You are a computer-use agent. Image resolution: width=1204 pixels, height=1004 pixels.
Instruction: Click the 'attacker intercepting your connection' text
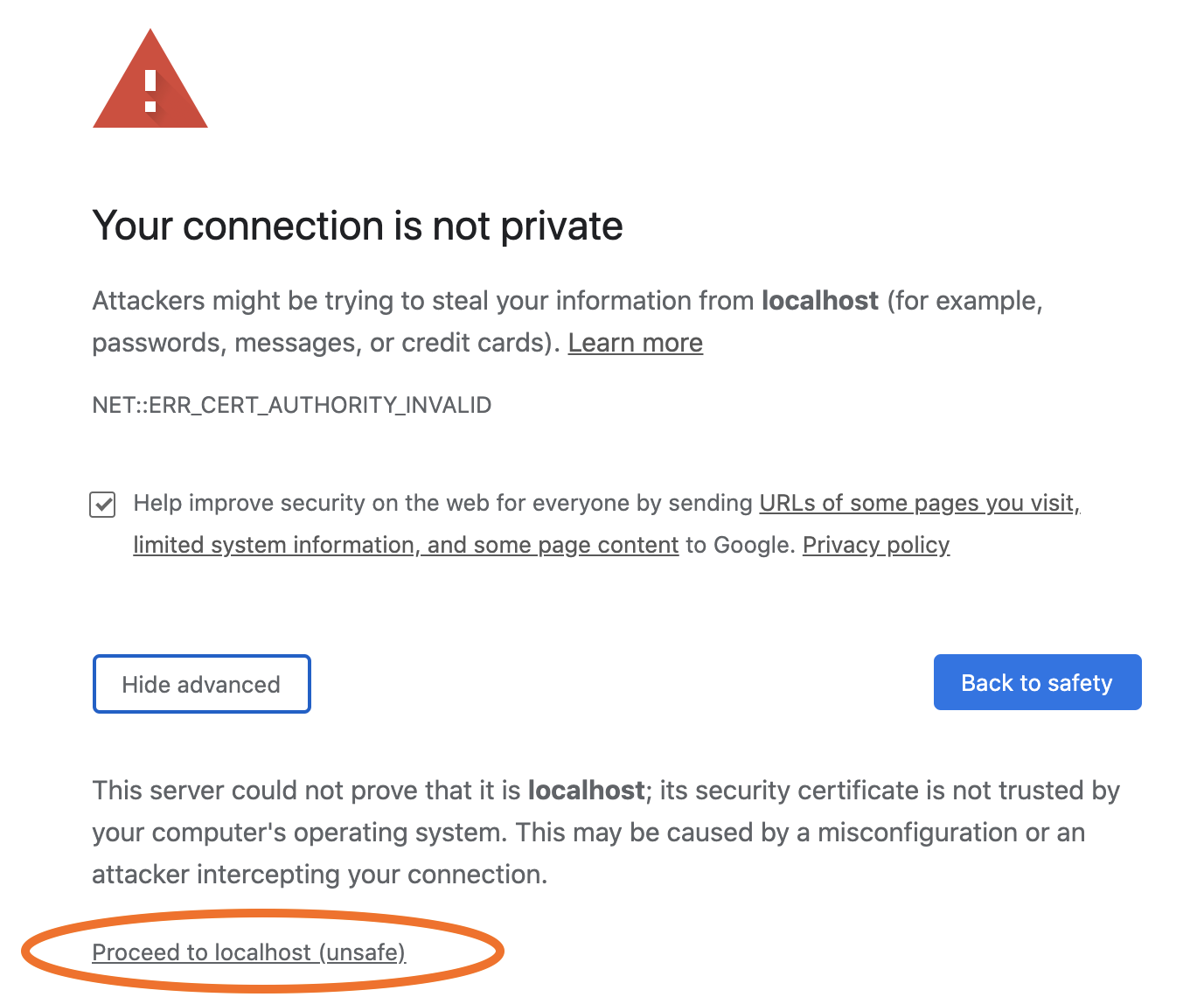point(319,875)
